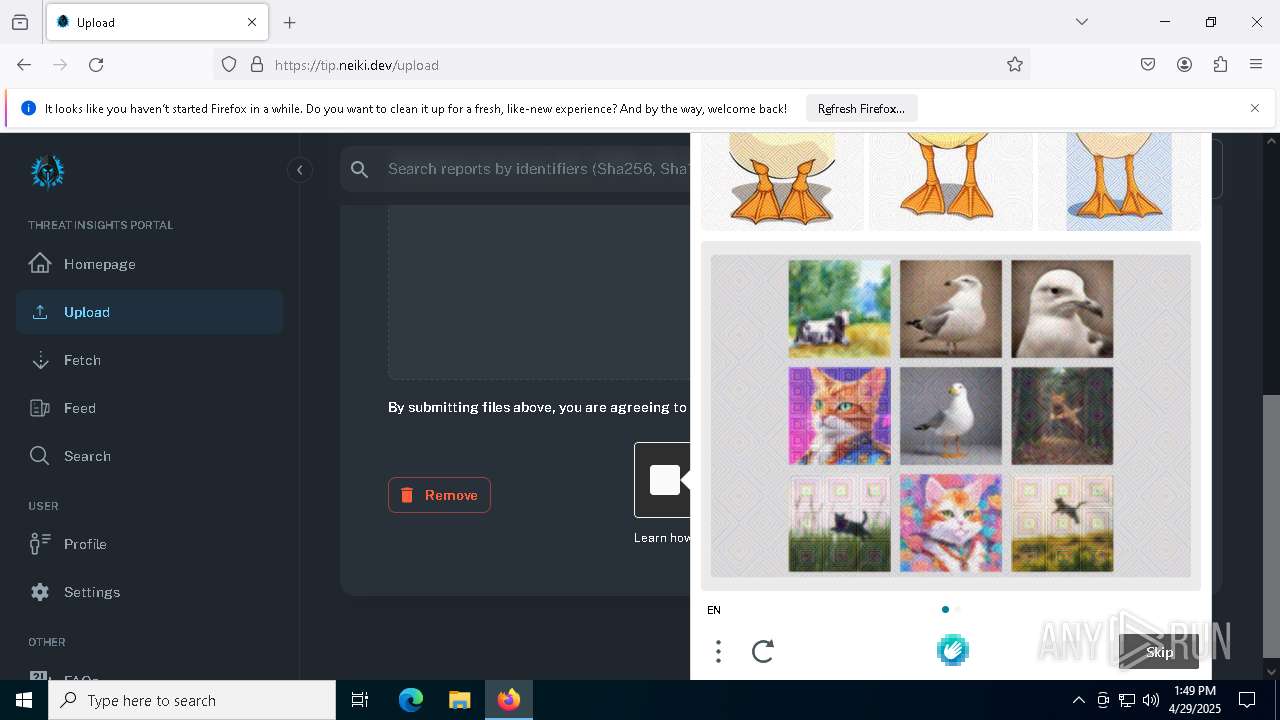Open the Extensions puzzle icon
This screenshot has width=1280, height=720.
pyautogui.click(x=1220, y=65)
